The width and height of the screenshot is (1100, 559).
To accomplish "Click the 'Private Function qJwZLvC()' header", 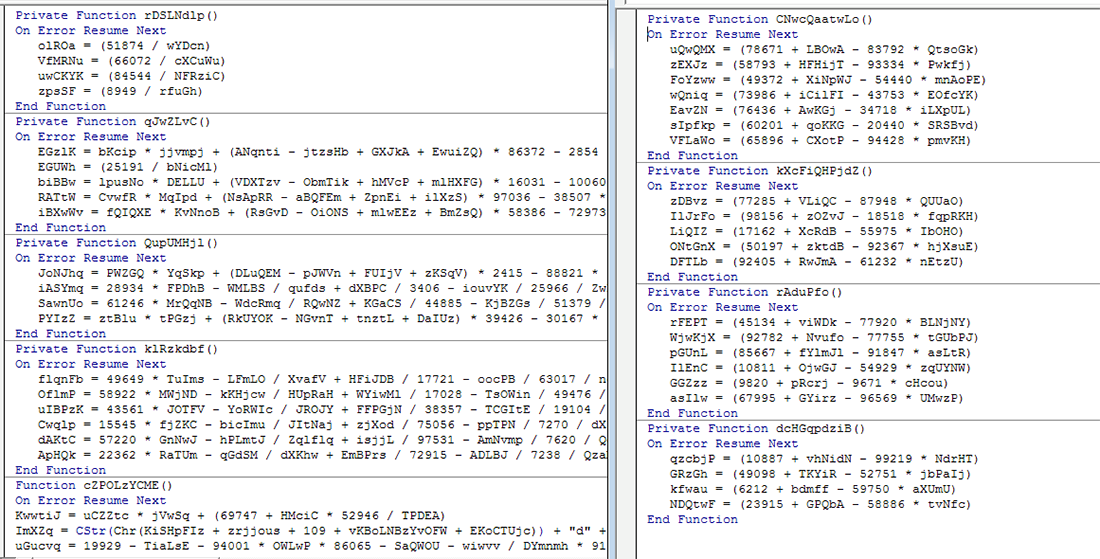I will 113,121.
